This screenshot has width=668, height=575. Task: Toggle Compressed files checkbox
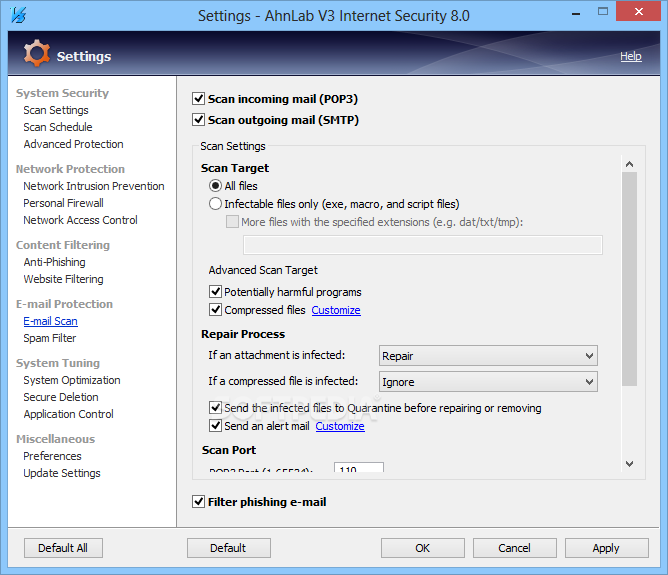coord(215,310)
